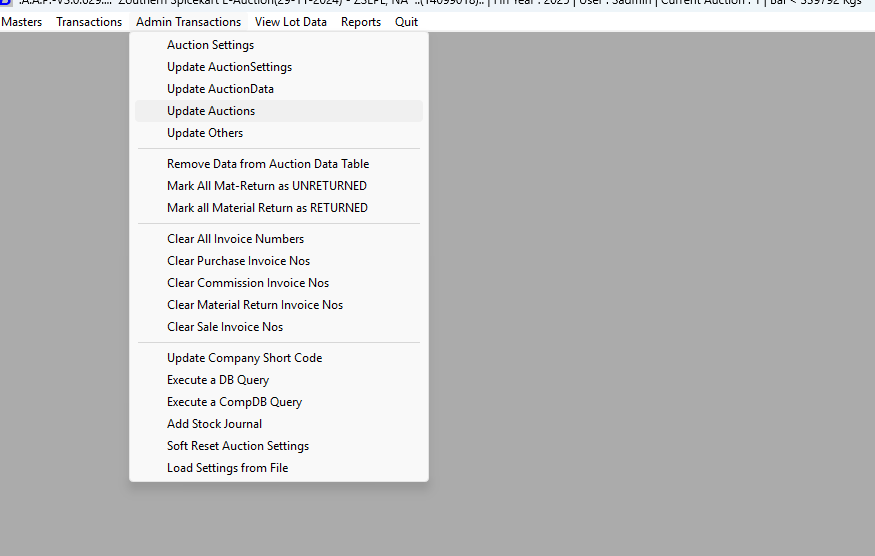This screenshot has height=556, width=875.
Task: Click the application icon in title bar
Action: 6,3
